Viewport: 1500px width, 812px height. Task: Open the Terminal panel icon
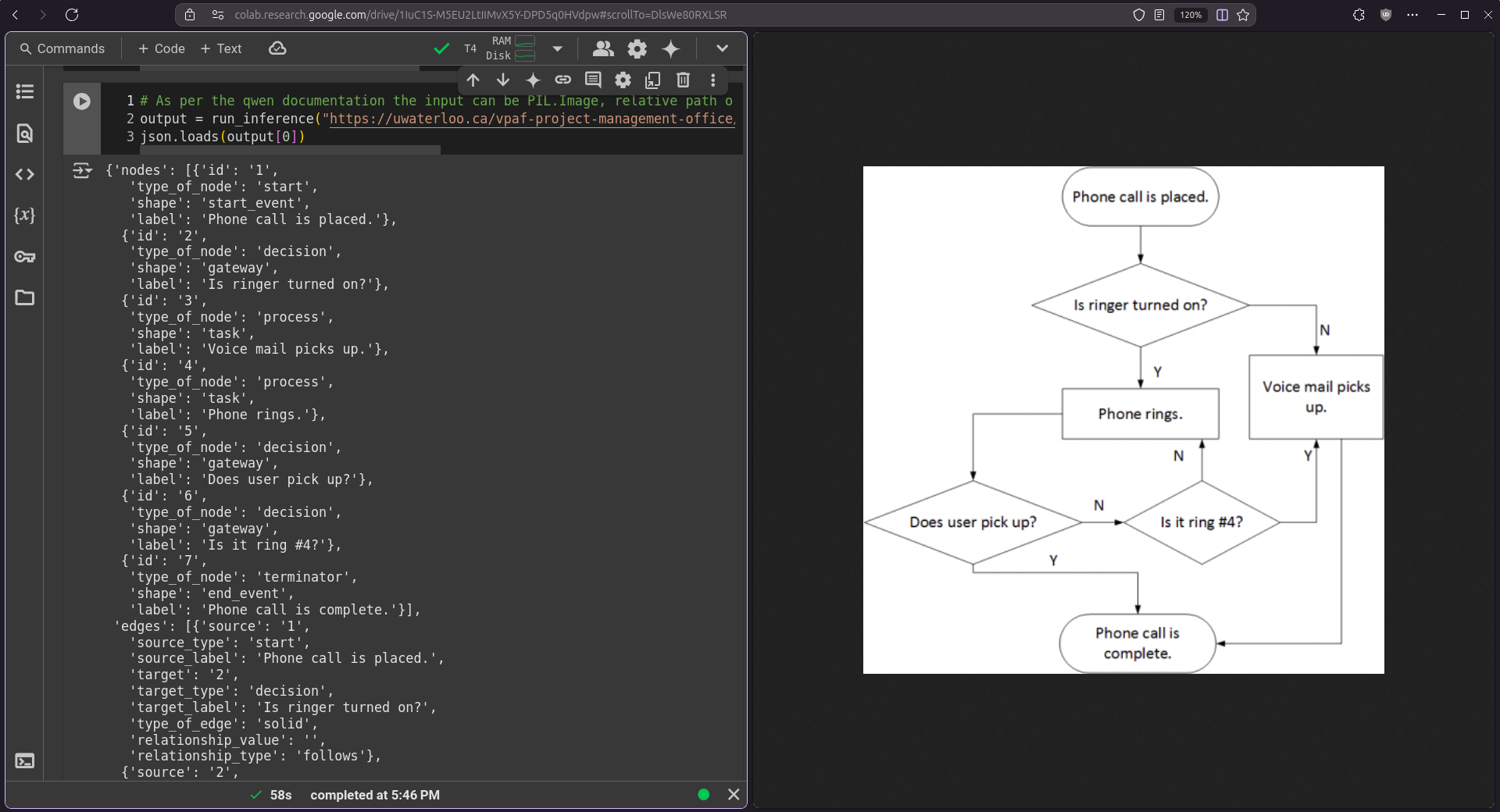(25, 761)
